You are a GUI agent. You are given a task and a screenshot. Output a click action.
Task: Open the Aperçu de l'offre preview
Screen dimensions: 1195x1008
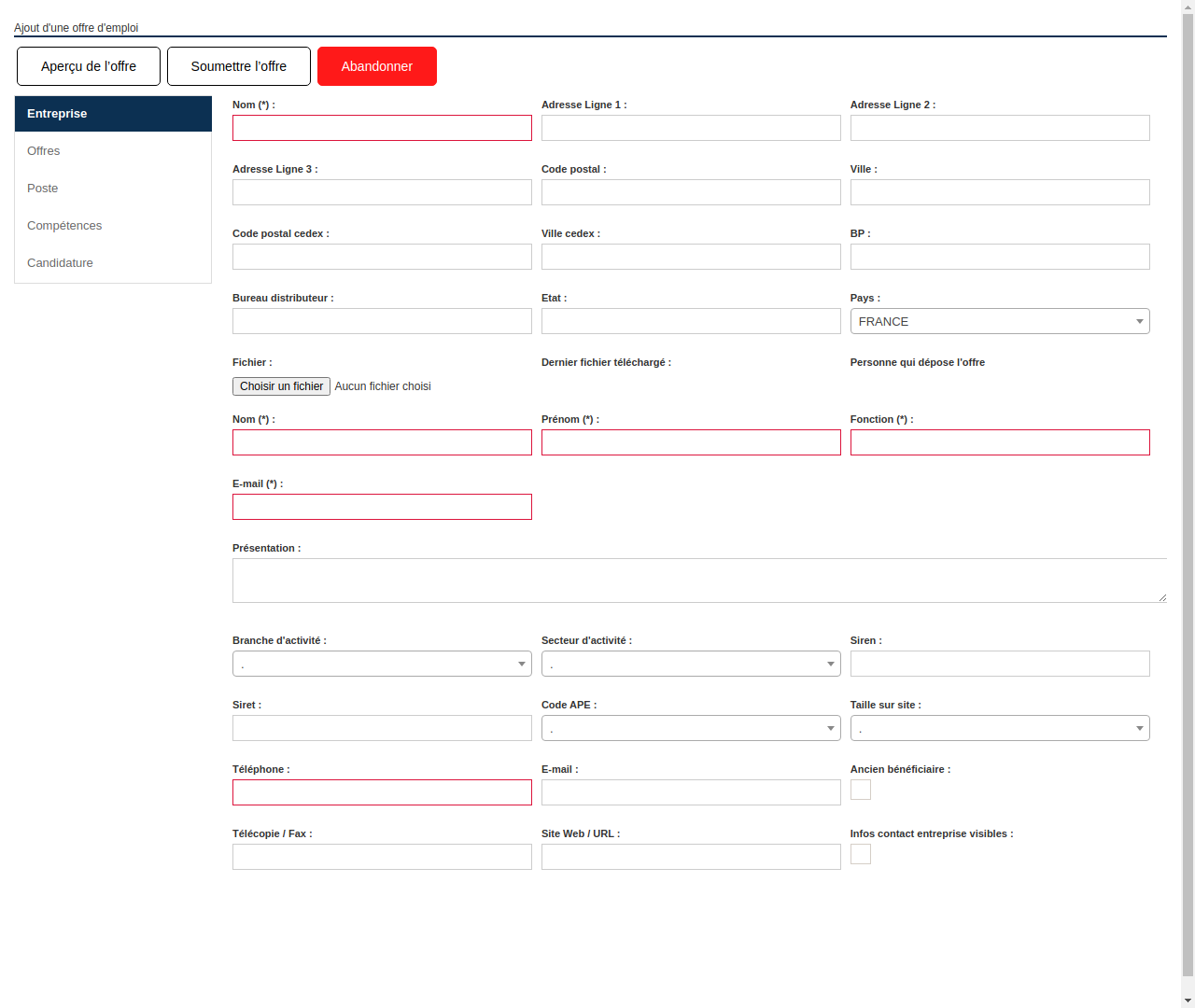(x=88, y=65)
